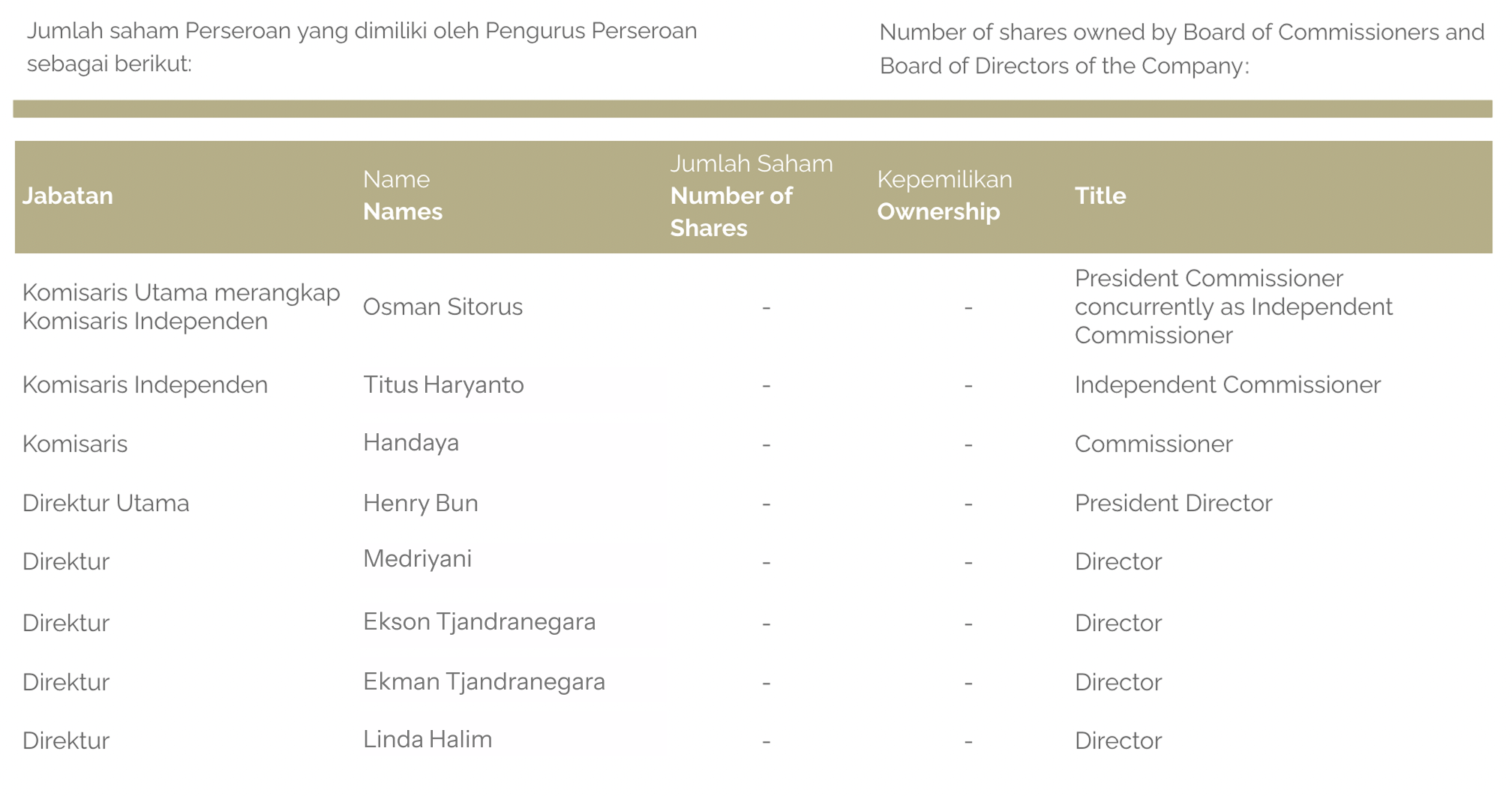The image size is (1512, 796).
Task: Click the President Director title cell
Action: click(1173, 503)
